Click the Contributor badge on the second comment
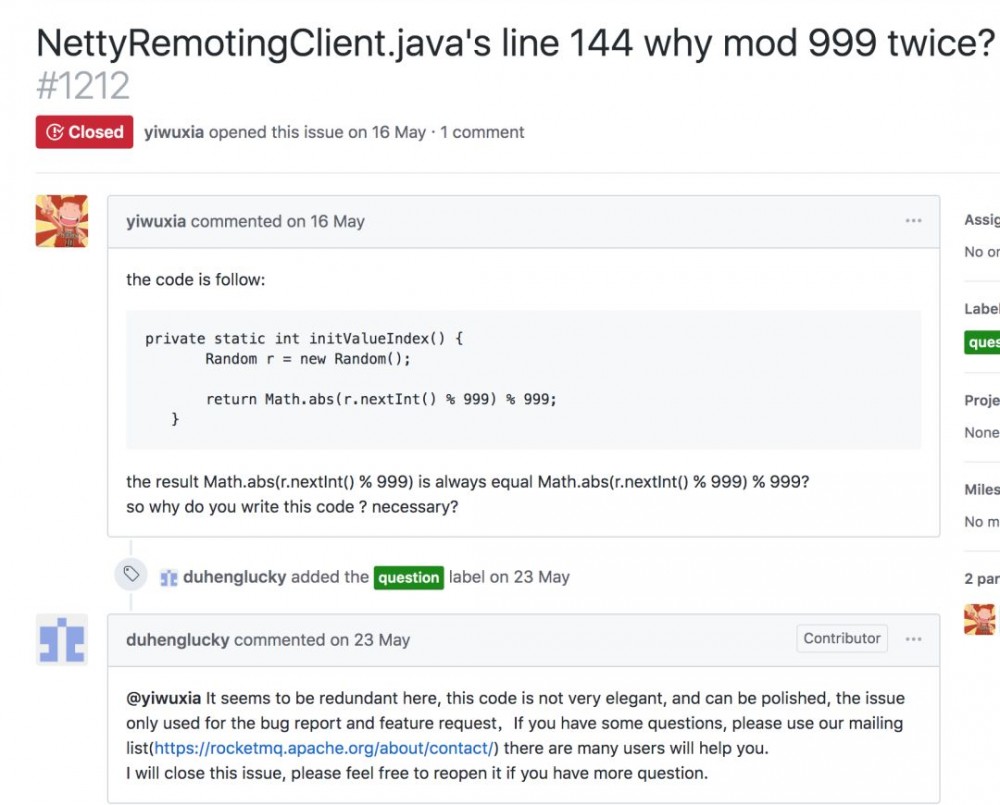Viewport: 1000px width, 805px height. pyautogui.click(x=842, y=638)
